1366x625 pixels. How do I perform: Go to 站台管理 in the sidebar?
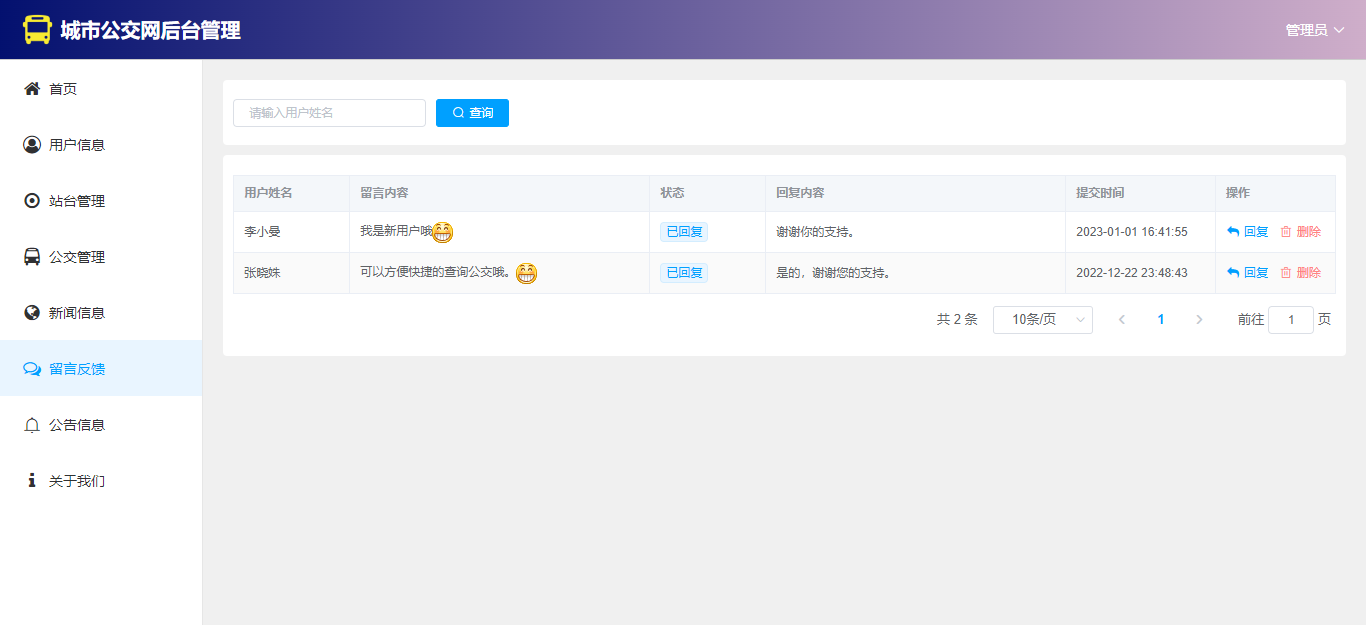101,201
